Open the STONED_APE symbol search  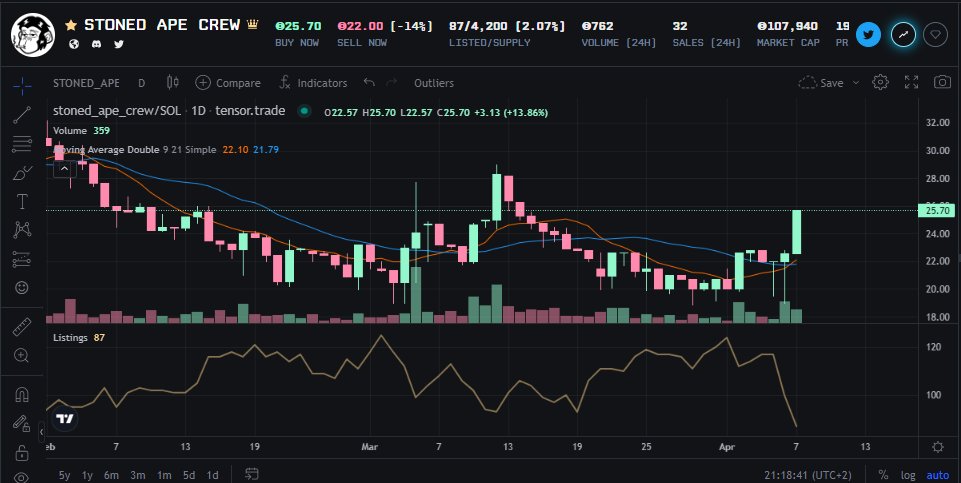coord(86,83)
